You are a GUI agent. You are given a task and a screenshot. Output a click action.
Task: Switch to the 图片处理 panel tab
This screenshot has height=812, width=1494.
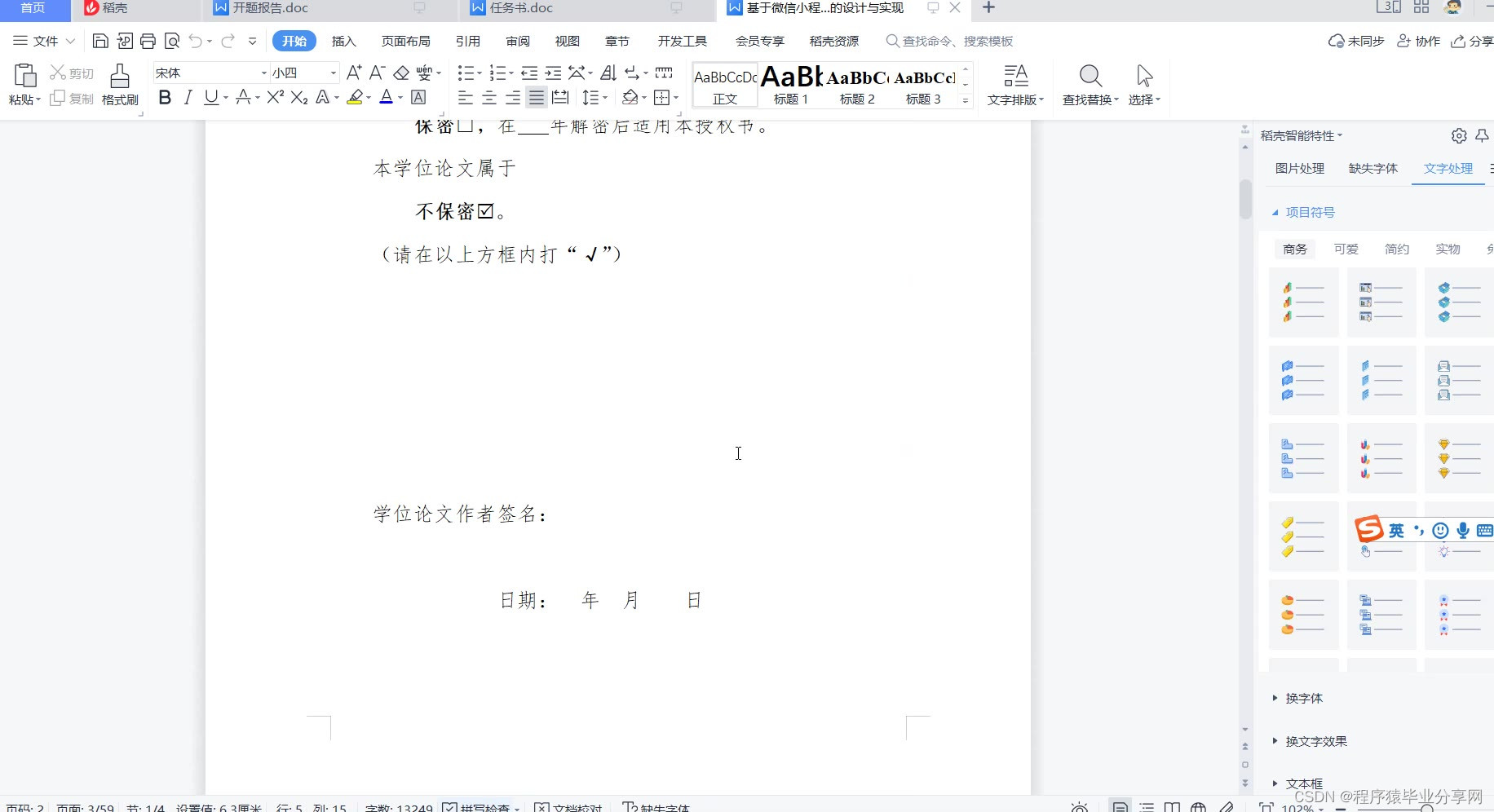1300,168
